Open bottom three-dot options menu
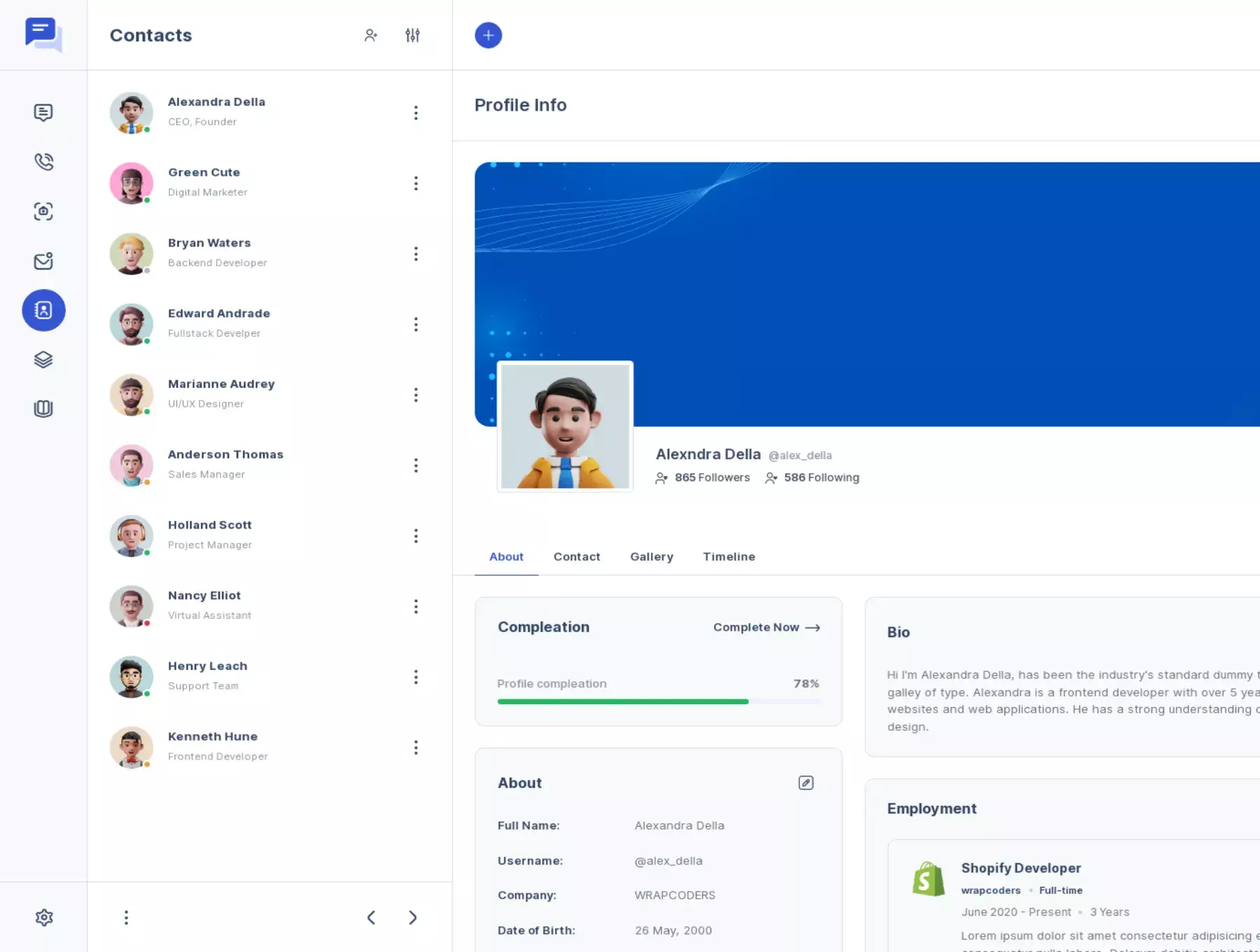This screenshot has width=1260, height=952. [126, 918]
